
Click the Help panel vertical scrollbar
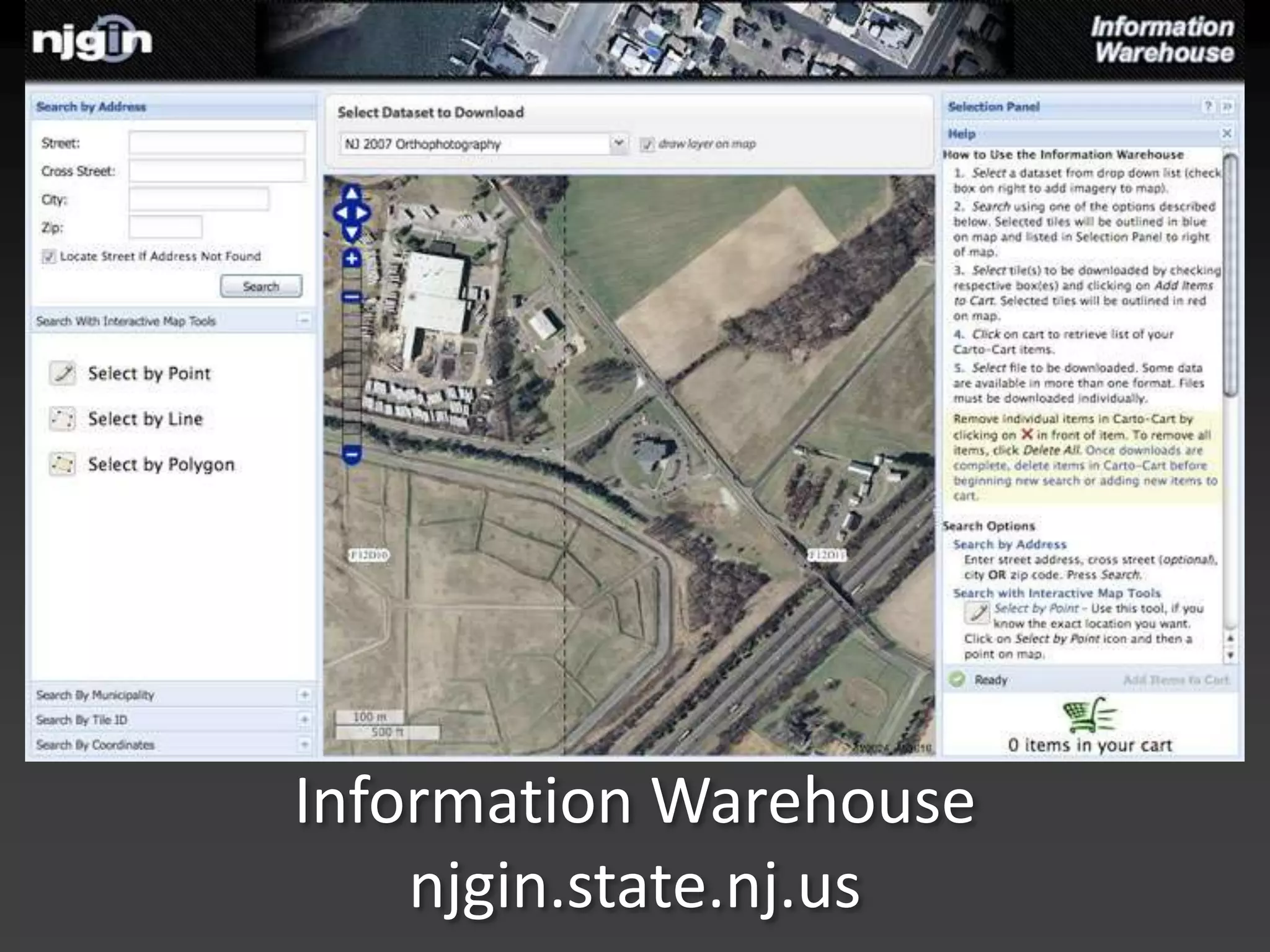point(1231,276)
